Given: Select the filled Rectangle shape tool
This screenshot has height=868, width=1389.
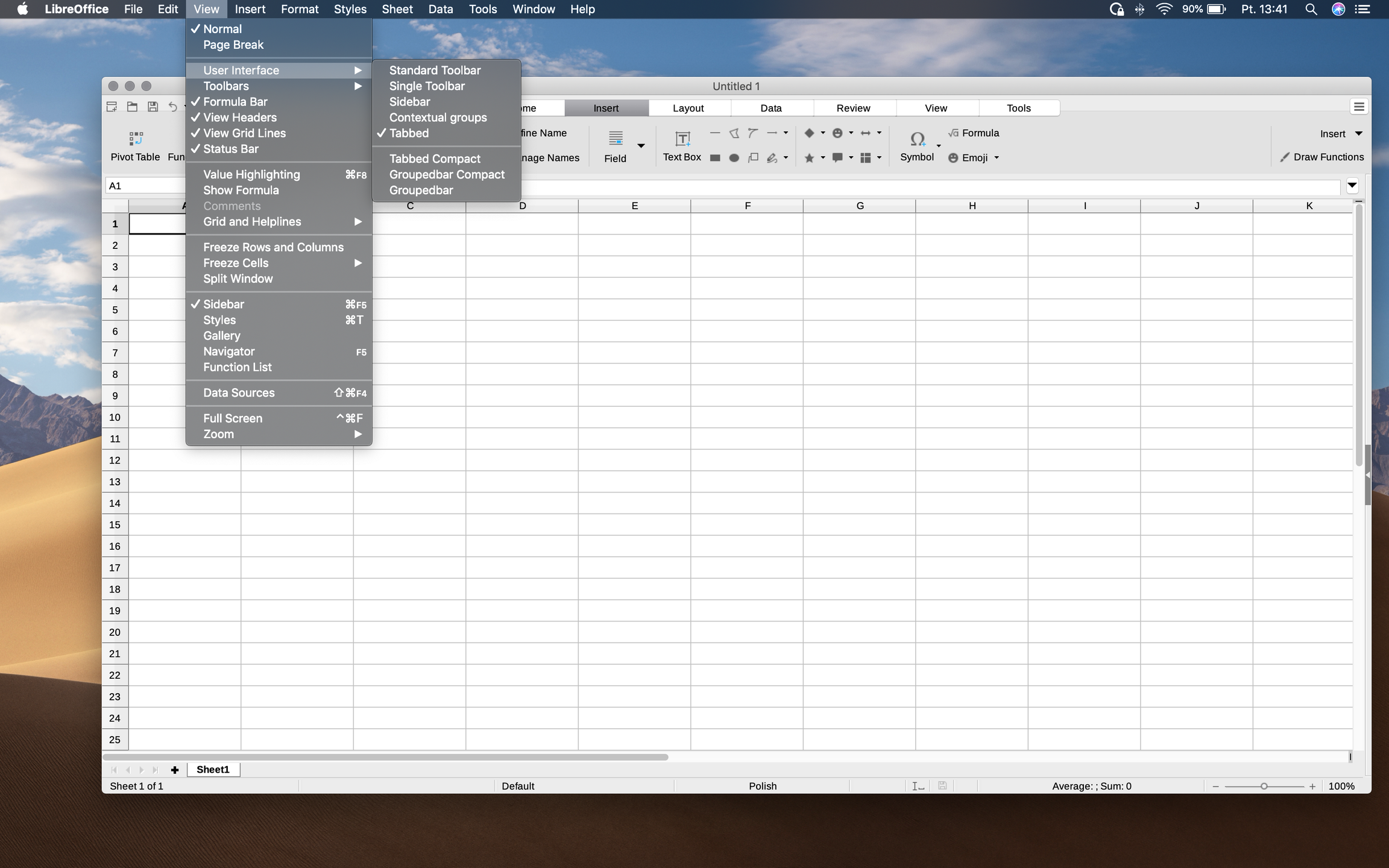Looking at the screenshot, I should point(715,158).
